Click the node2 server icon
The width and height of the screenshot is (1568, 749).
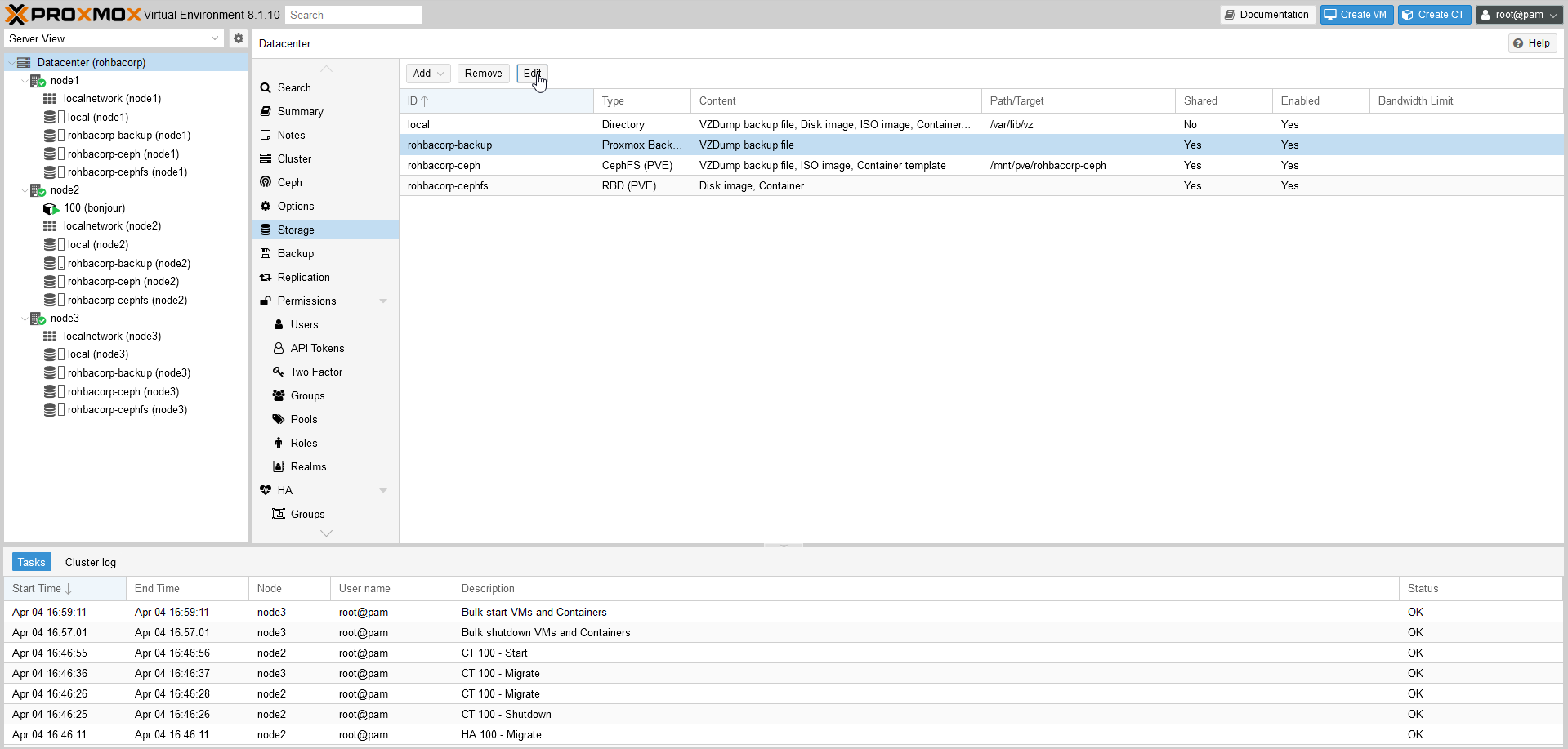[x=38, y=190]
